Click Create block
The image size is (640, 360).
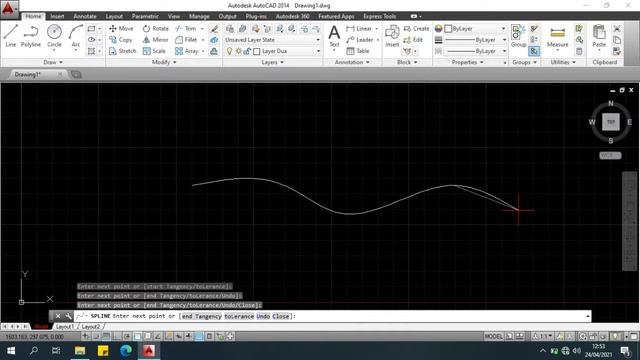point(416,29)
